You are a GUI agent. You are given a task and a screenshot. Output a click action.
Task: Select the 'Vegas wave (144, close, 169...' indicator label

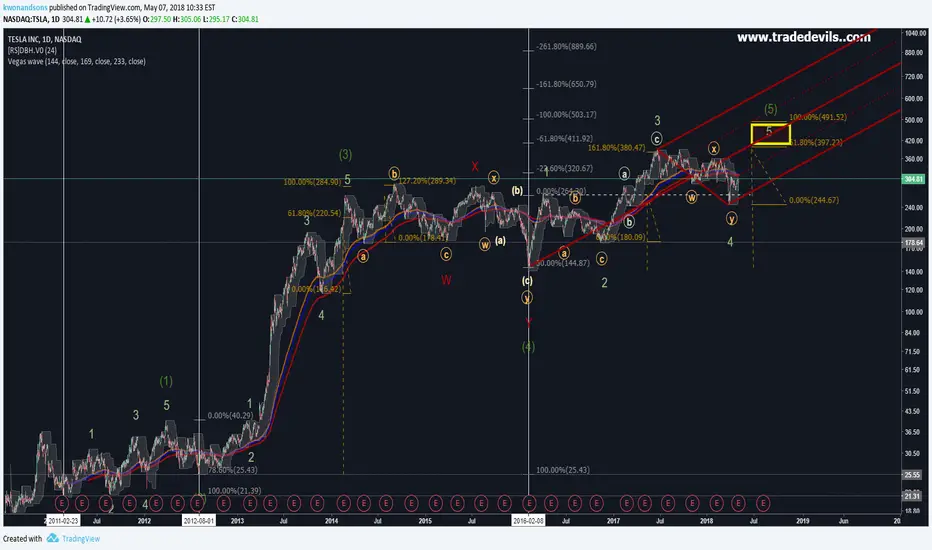tap(77, 61)
